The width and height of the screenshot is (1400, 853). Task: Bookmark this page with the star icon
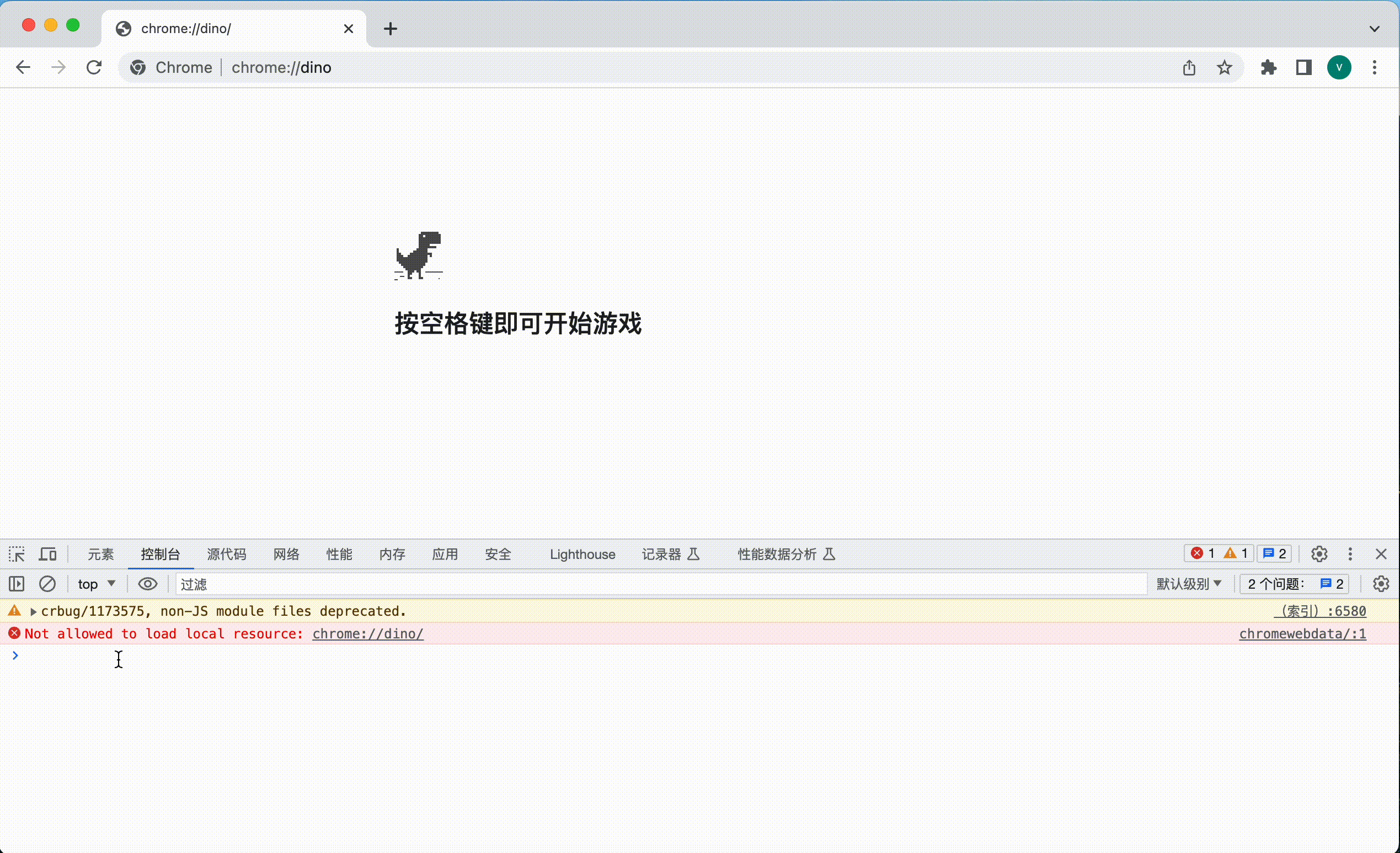point(1225,68)
